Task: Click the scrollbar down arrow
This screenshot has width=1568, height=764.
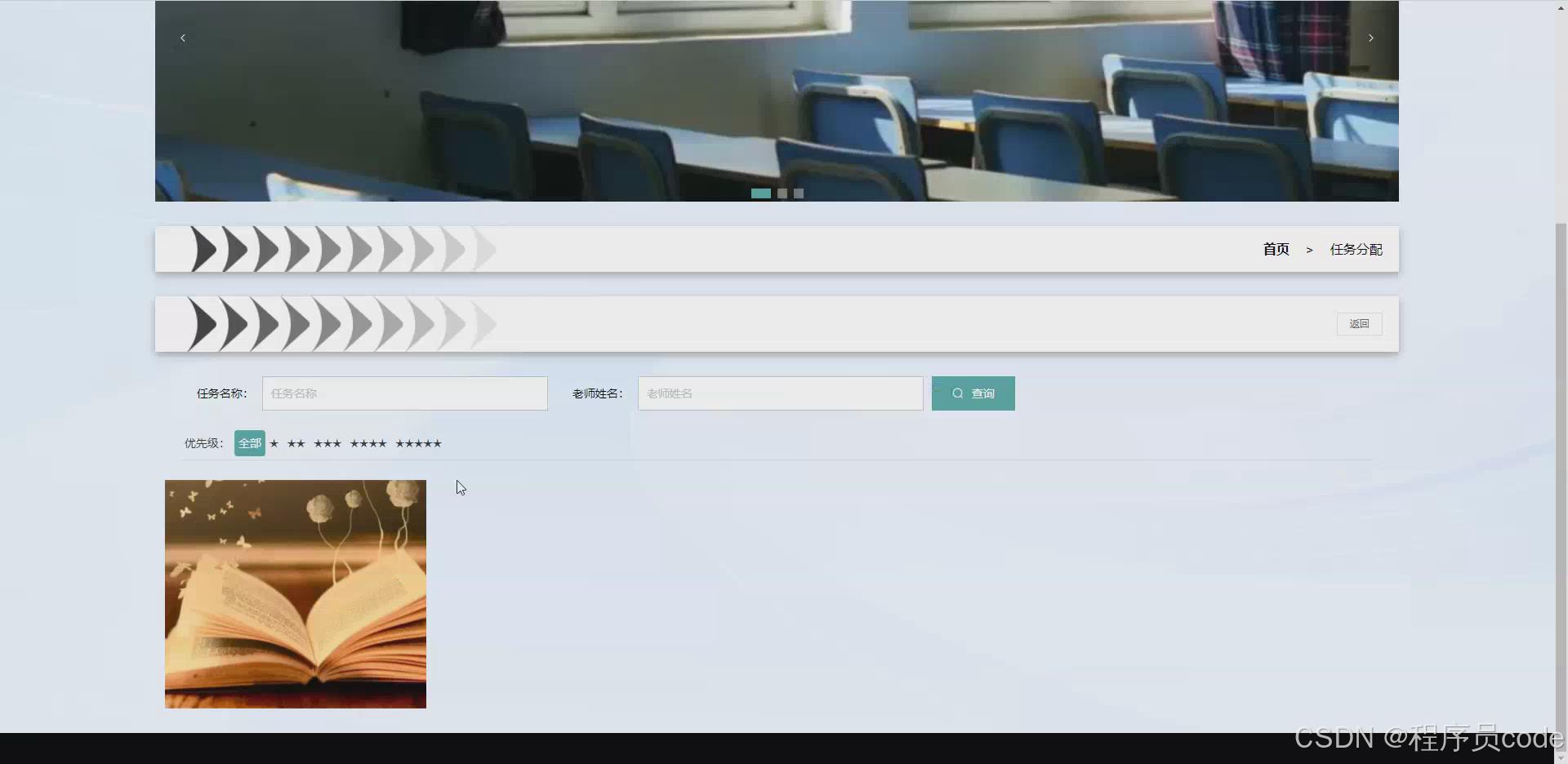Action: pyautogui.click(x=1561, y=757)
